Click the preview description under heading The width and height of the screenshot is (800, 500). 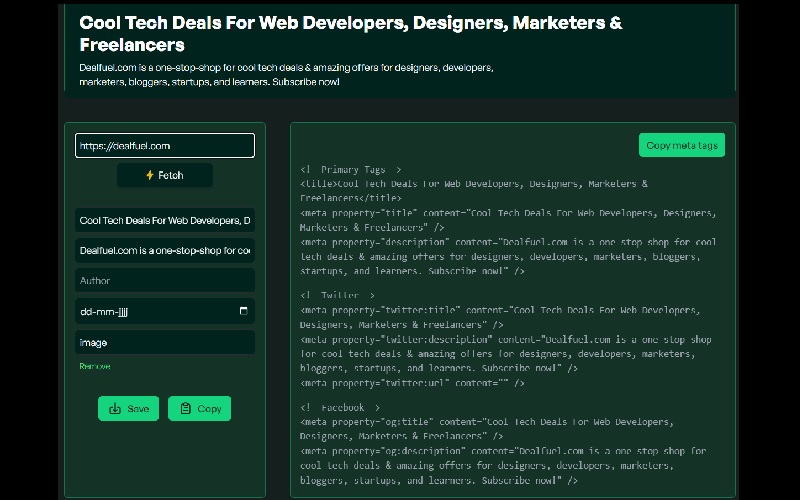click(x=286, y=74)
